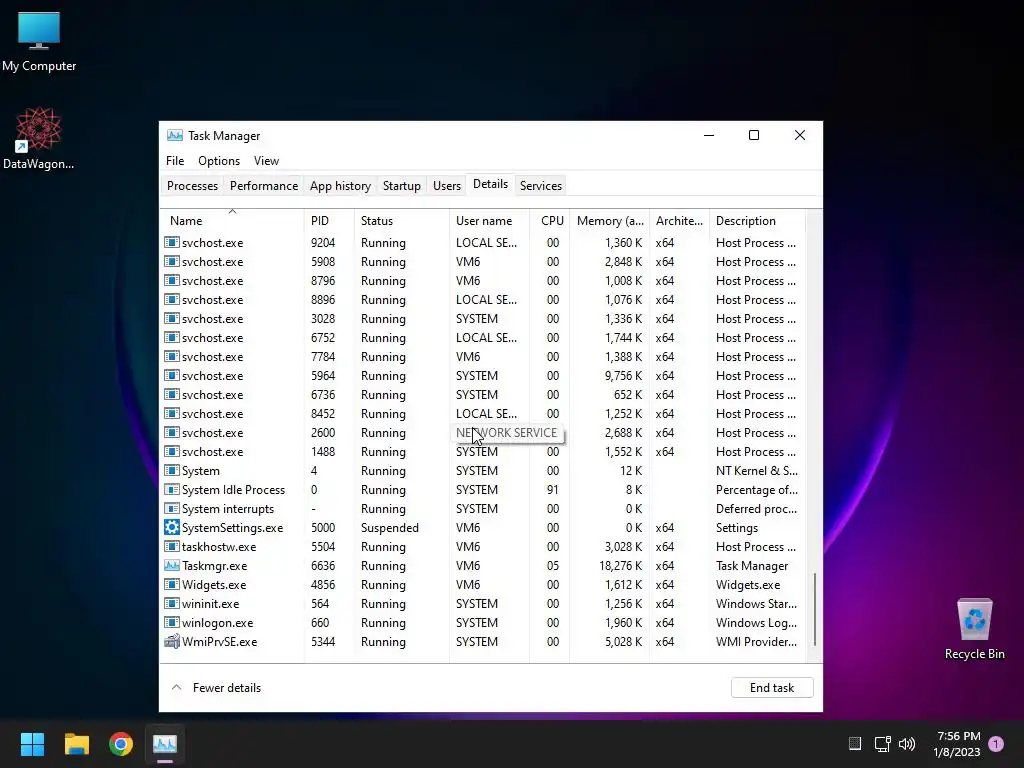Open the Options menu
This screenshot has height=768, width=1024.
(x=219, y=161)
